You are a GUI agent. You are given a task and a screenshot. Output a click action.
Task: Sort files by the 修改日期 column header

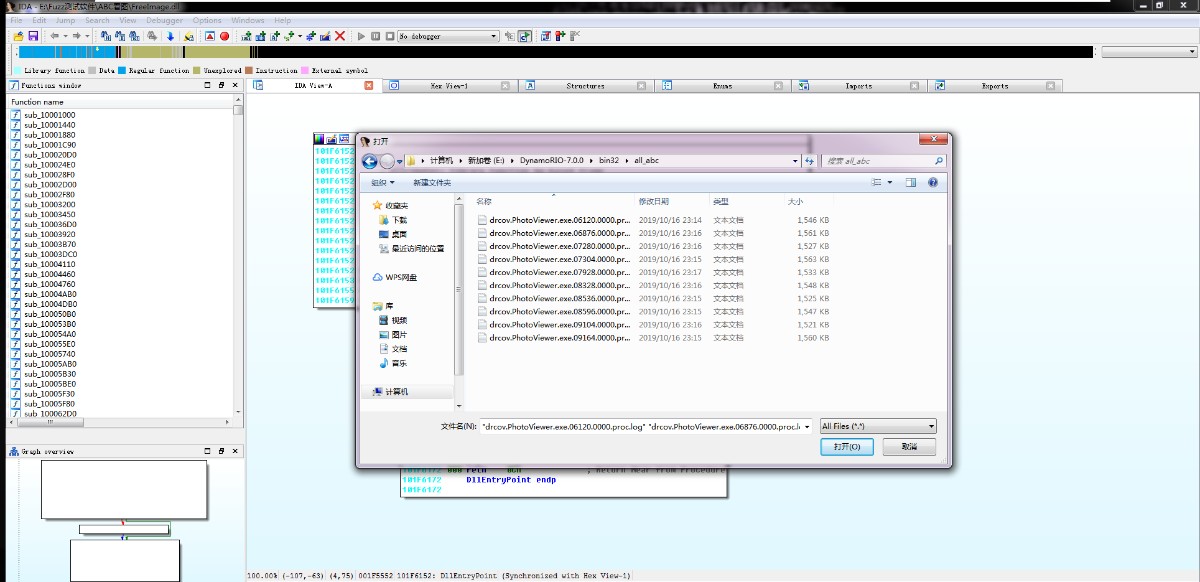click(653, 201)
